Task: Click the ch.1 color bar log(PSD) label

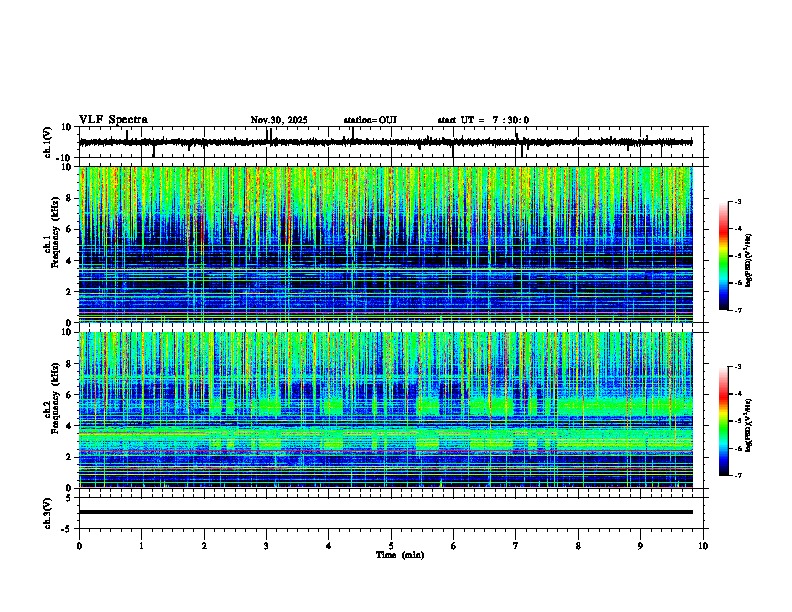Action: click(x=748, y=260)
